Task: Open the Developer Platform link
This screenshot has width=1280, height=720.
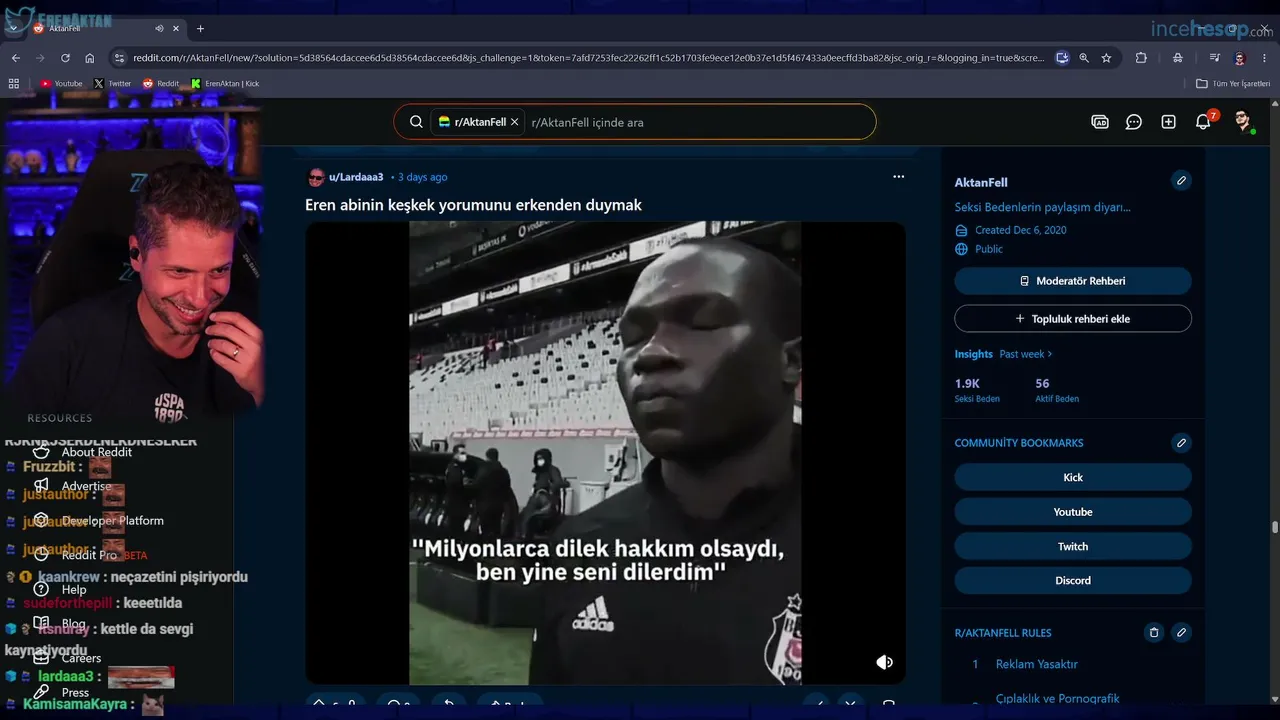Action: (112, 520)
